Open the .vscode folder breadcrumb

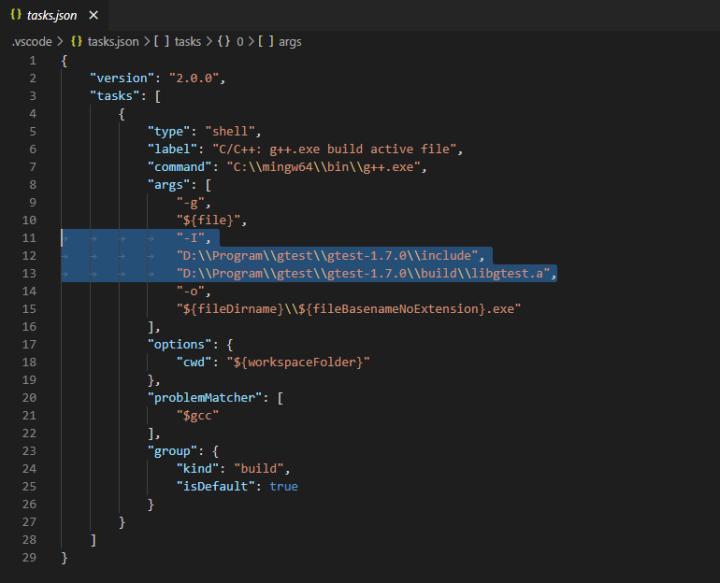[x=33, y=42]
